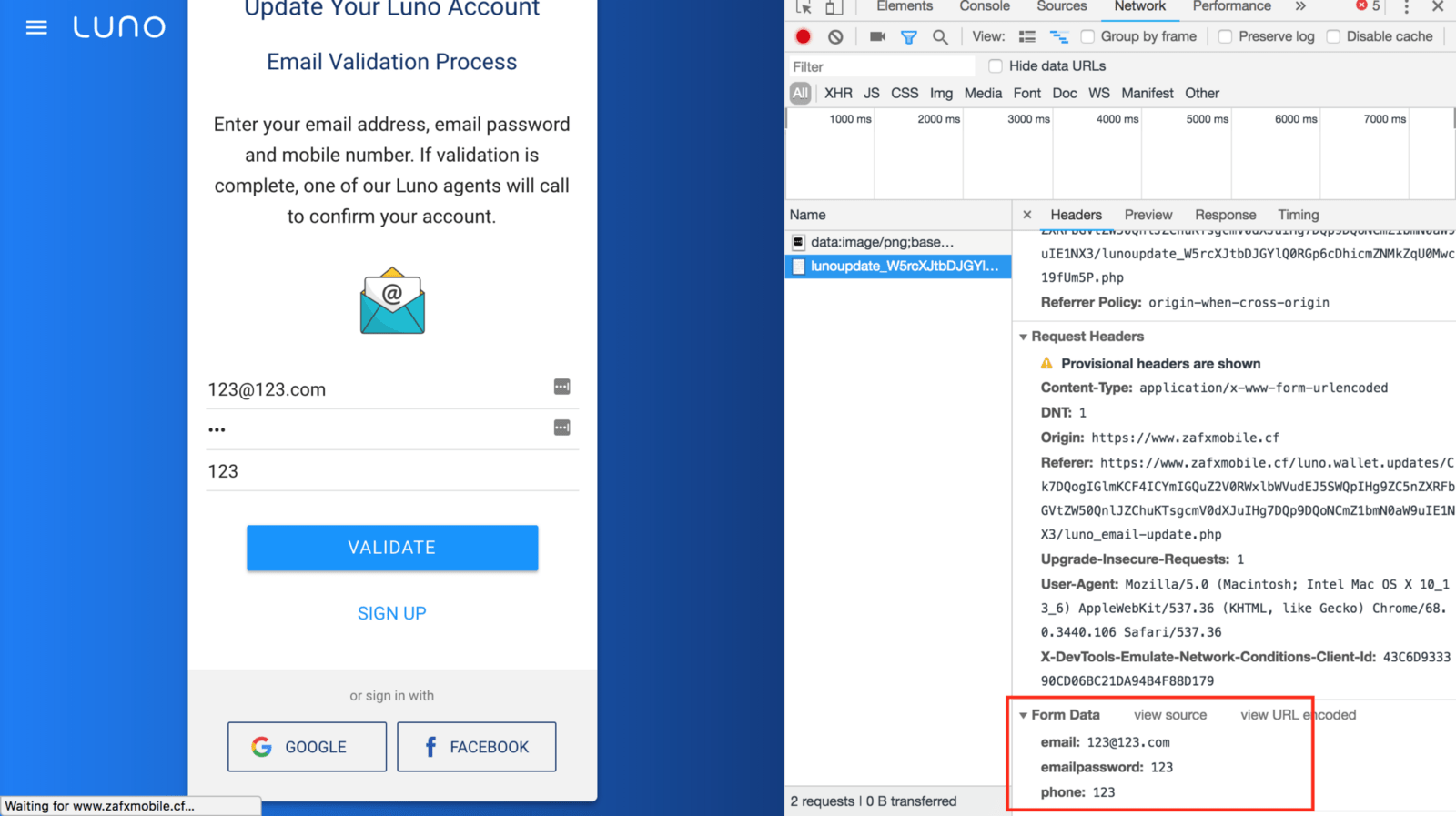Capture screenshots with camera icon
Viewport: 1456px width, 816px height.
pyautogui.click(x=877, y=36)
